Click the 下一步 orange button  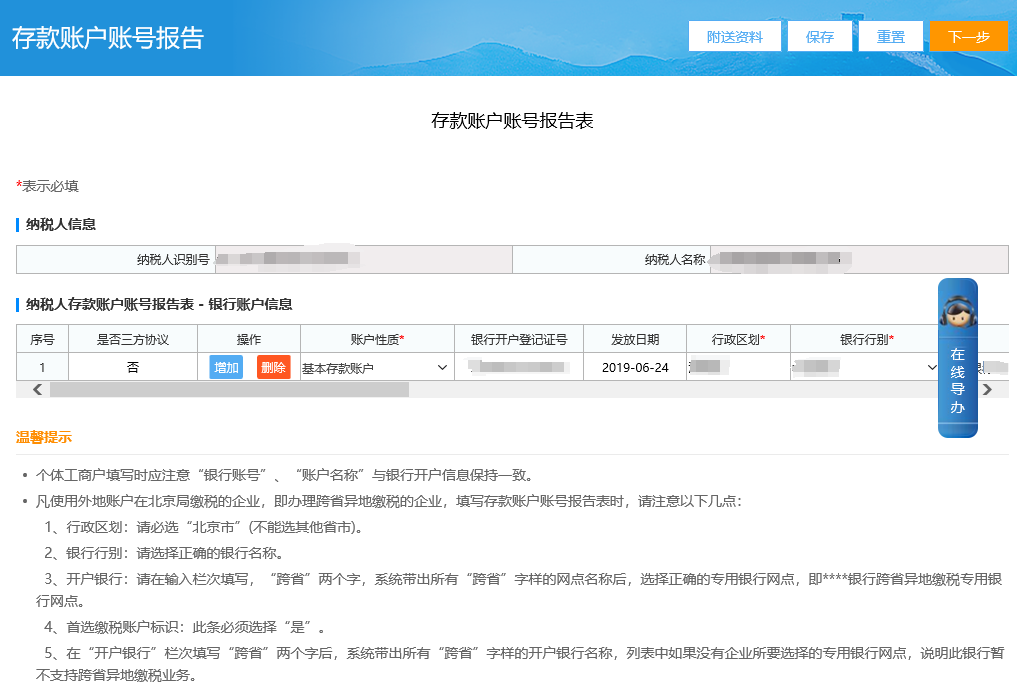(x=967, y=35)
